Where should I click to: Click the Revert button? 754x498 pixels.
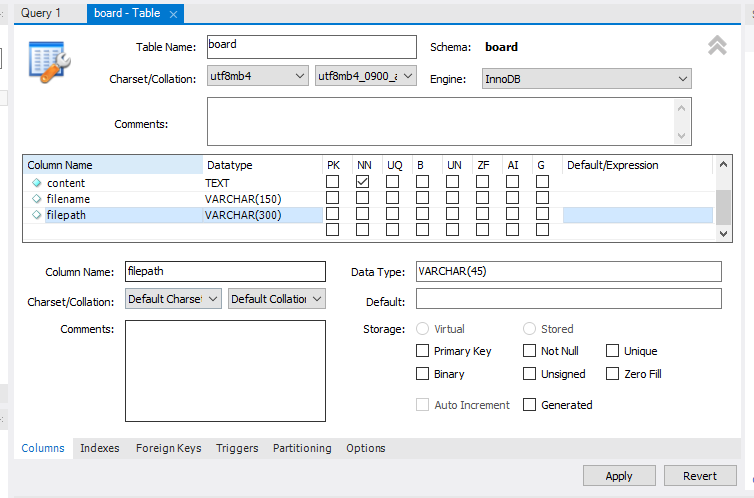(x=700, y=476)
